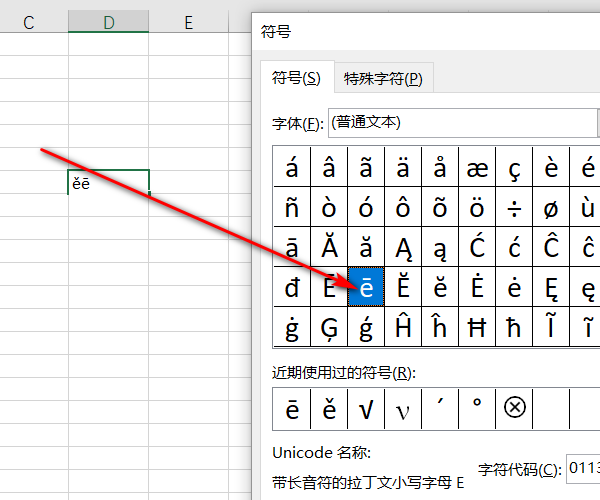Select the è symbol in the grid
600x500 pixels.
551,167
